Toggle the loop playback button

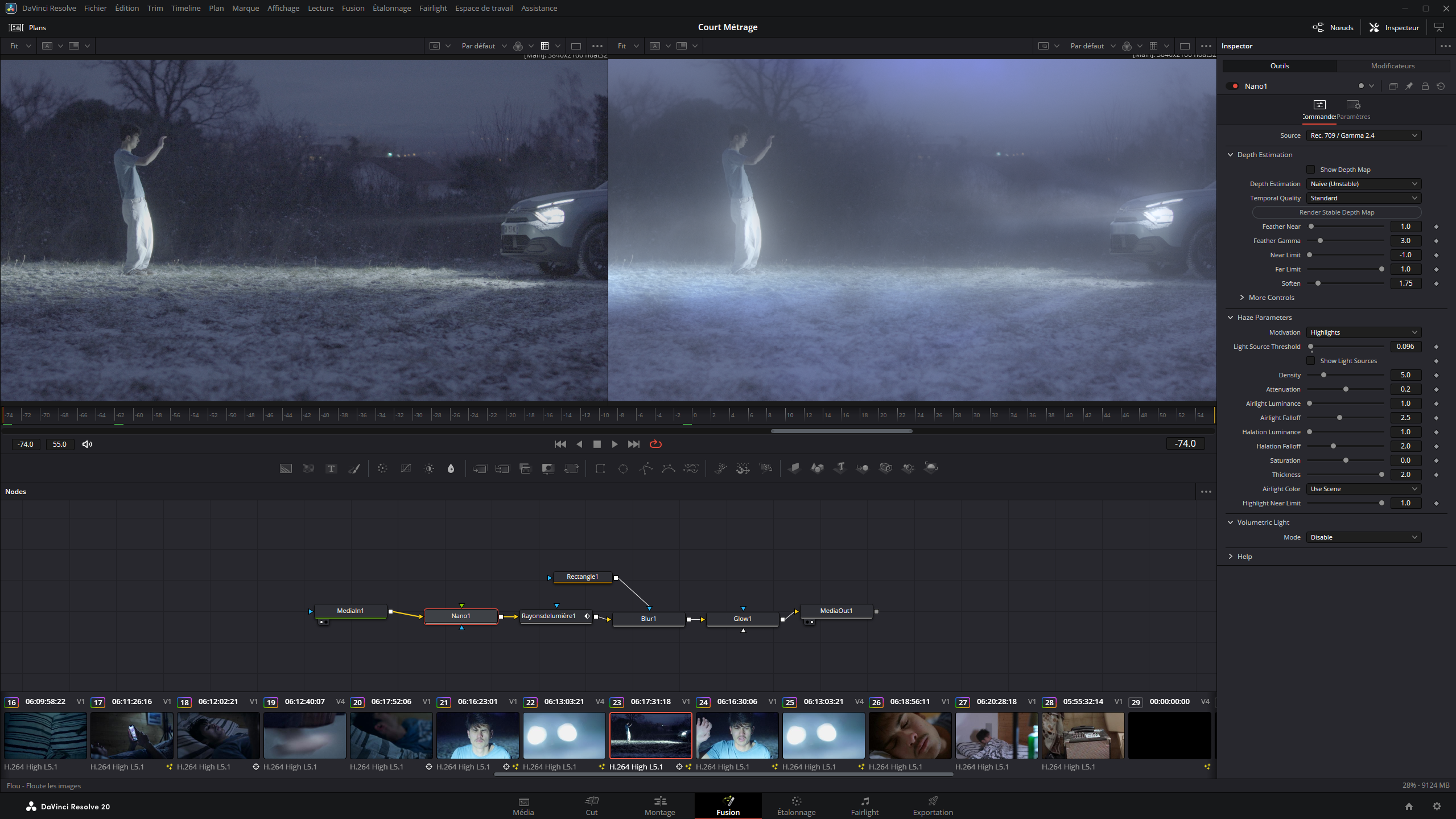(655, 444)
